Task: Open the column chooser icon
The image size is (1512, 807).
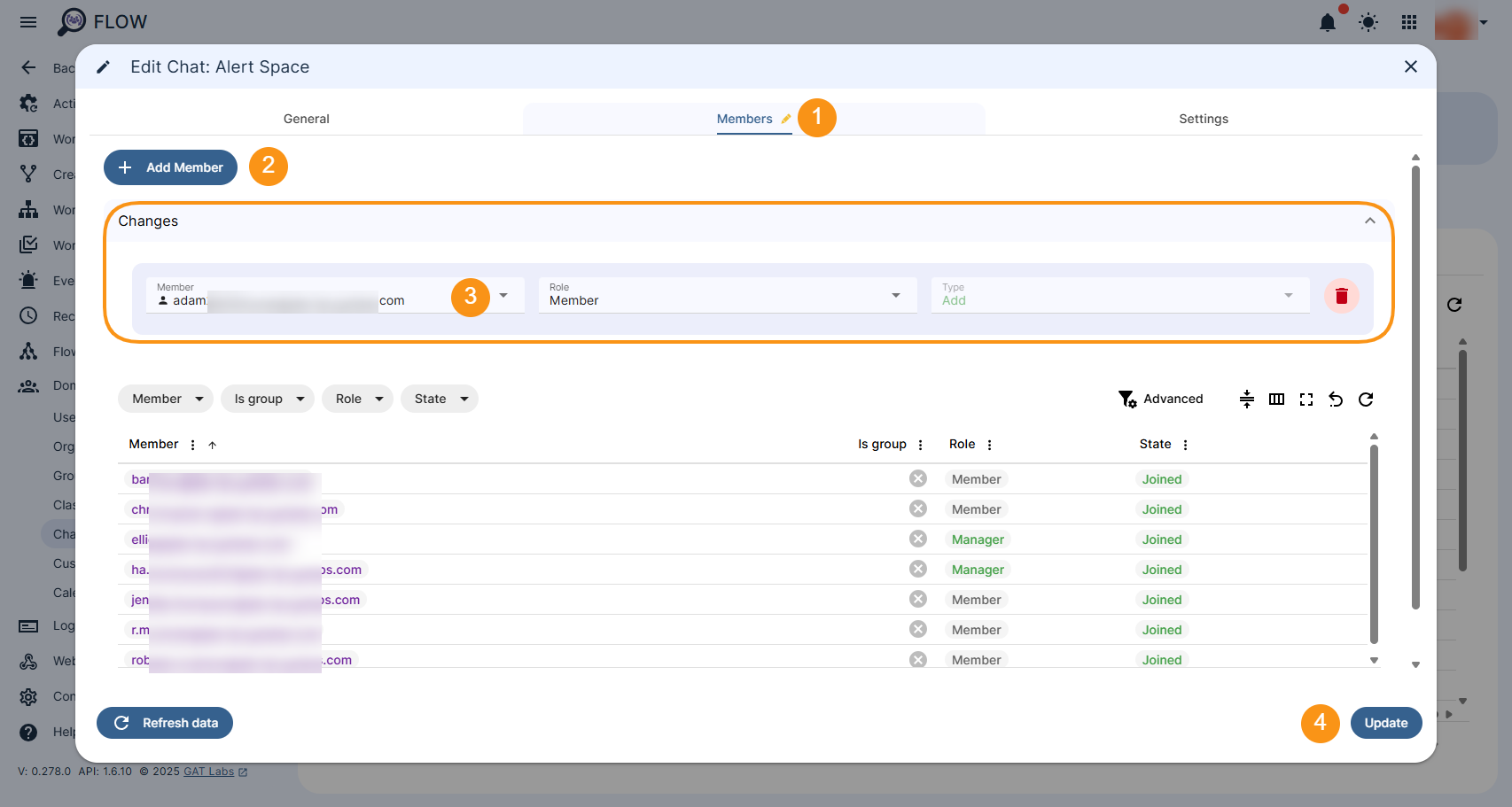Action: click(1276, 400)
